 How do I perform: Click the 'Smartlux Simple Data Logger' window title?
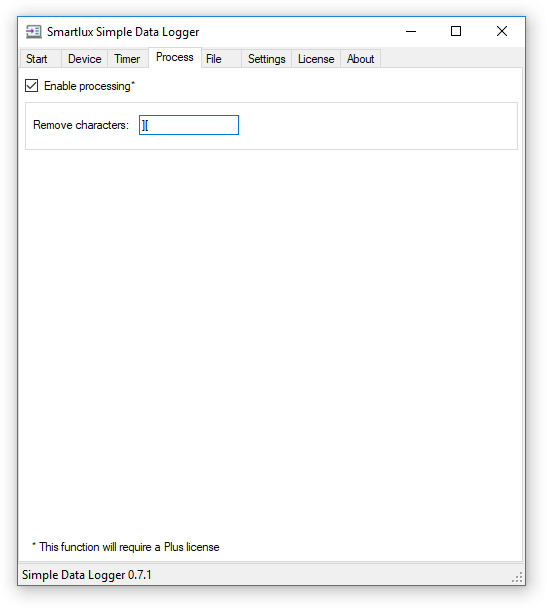(x=123, y=32)
